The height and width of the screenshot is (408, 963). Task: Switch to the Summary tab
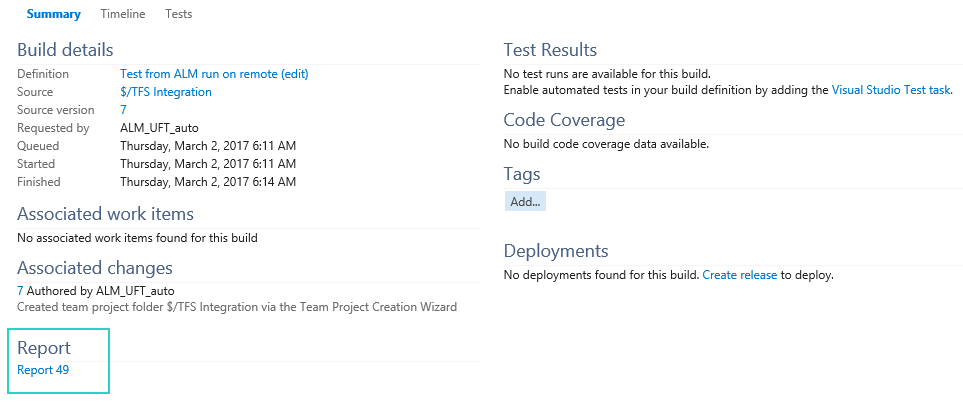pyautogui.click(x=54, y=14)
